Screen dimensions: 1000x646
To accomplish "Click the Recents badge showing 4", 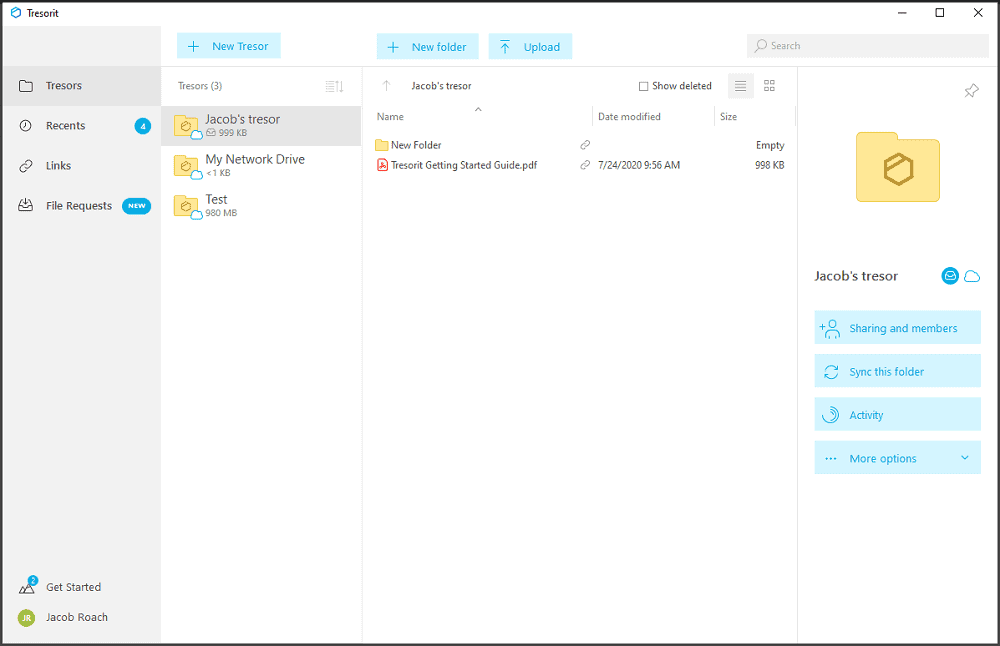I will (x=143, y=126).
